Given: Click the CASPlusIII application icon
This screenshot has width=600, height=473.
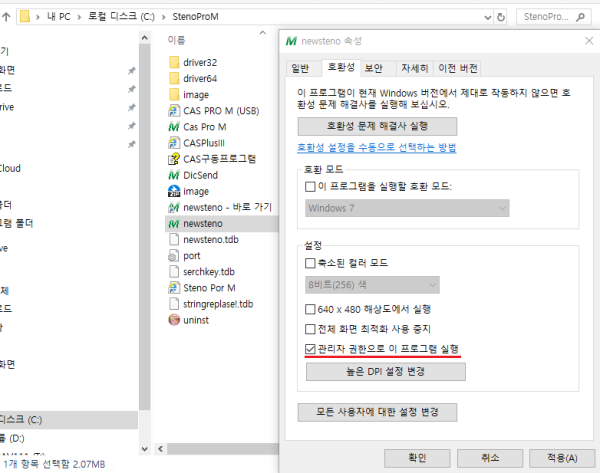Looking at the screenshot, I should pos(173,143).
